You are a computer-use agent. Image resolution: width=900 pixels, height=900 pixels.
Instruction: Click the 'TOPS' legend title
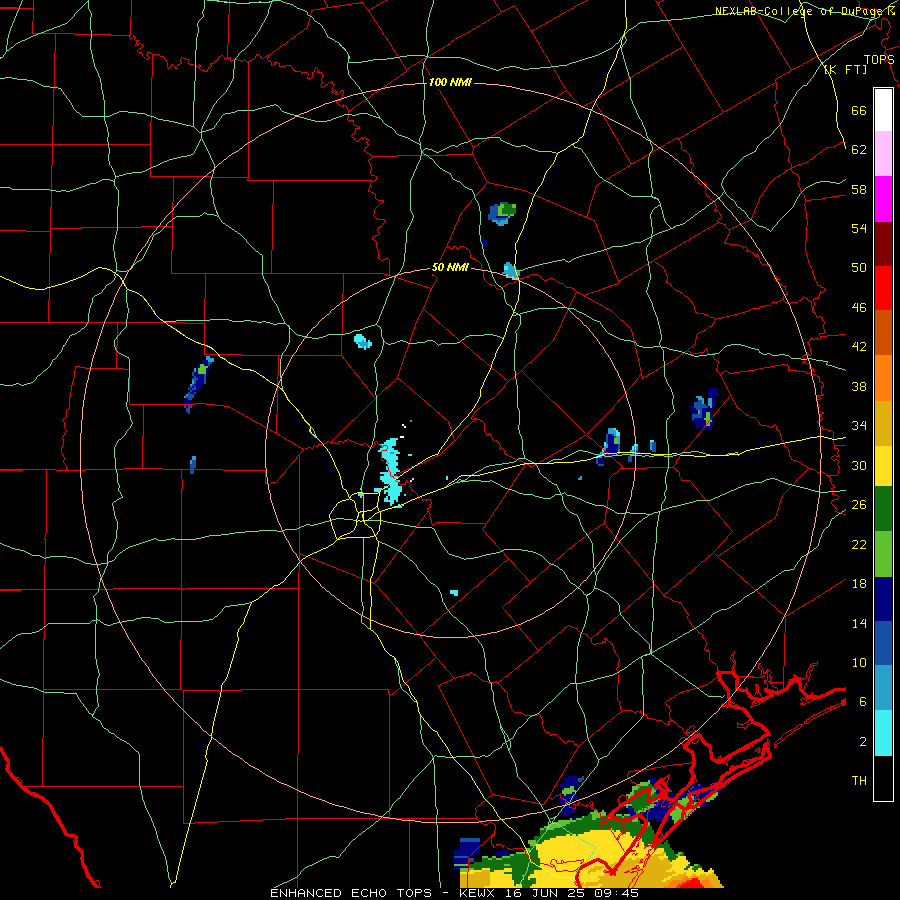coord(879,59)
